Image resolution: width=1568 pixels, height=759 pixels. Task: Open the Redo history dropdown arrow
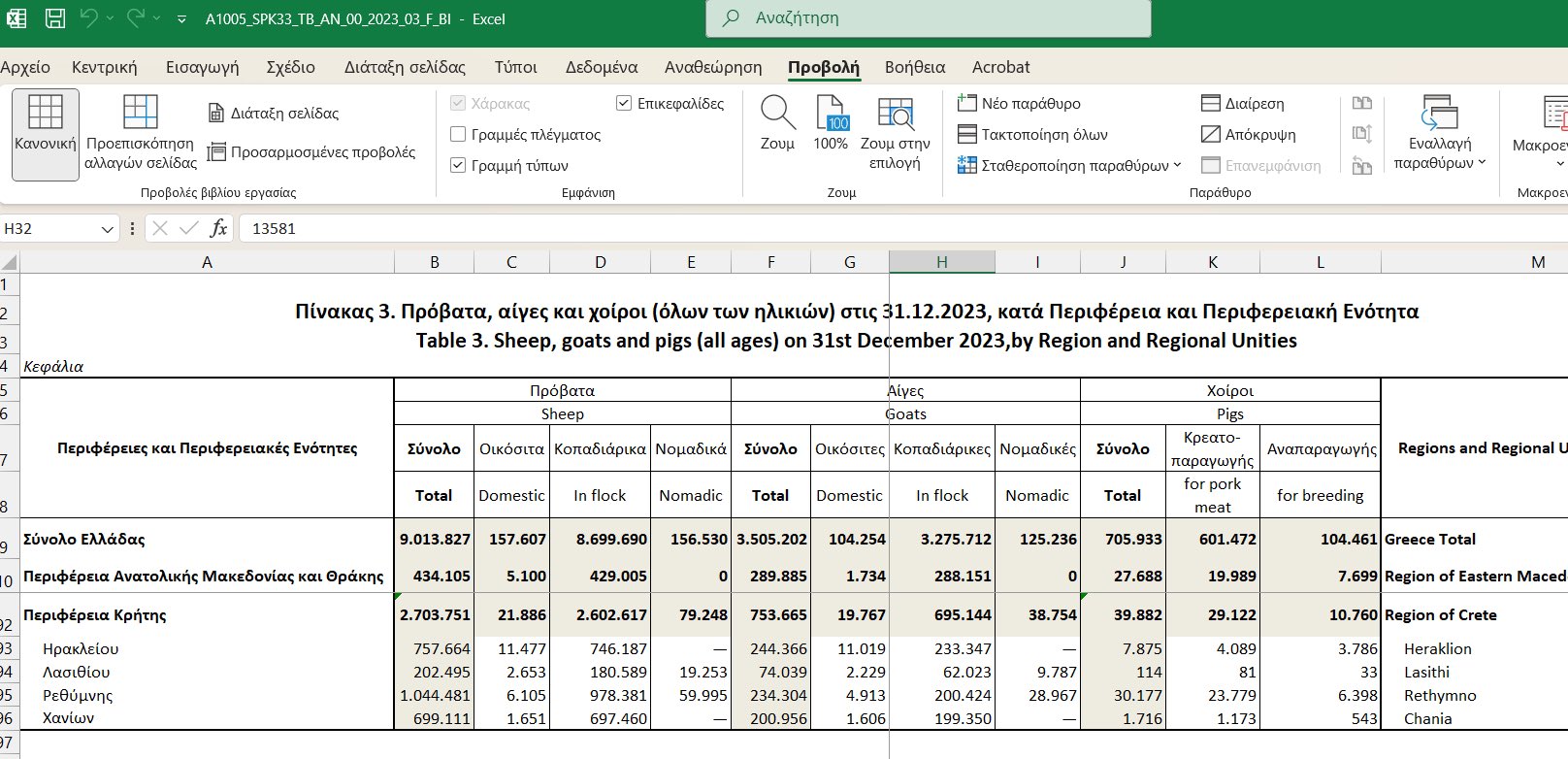coord(156,18)
